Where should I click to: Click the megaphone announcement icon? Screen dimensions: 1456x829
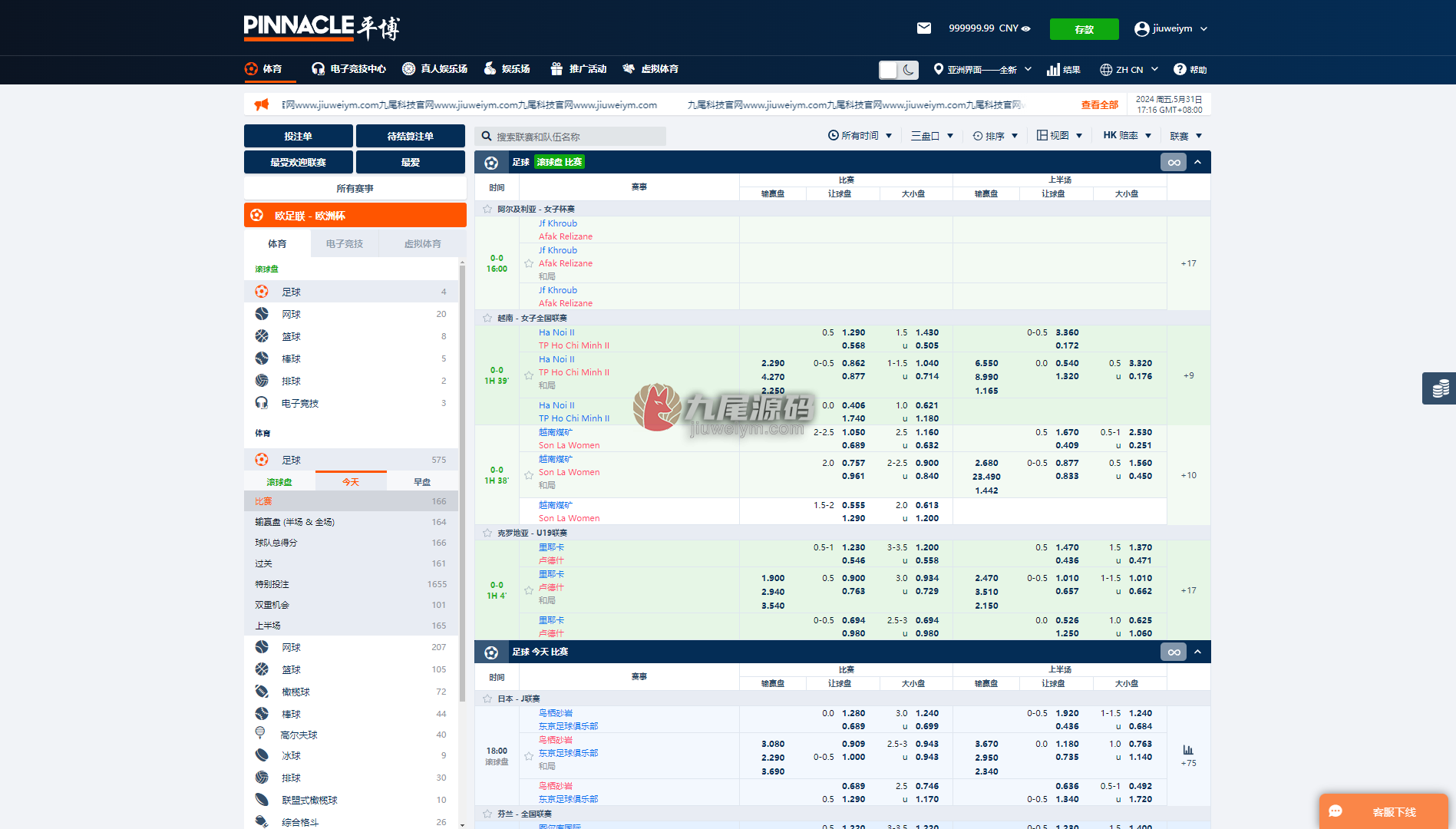click(x=262, y=104)
